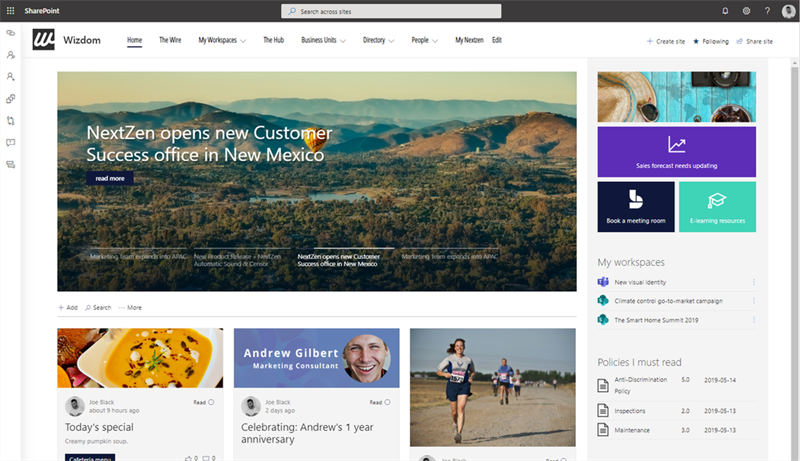The width and height of the screenshot is (800, 461).
Task: Open help question mark icon
Action: point(767,11)
